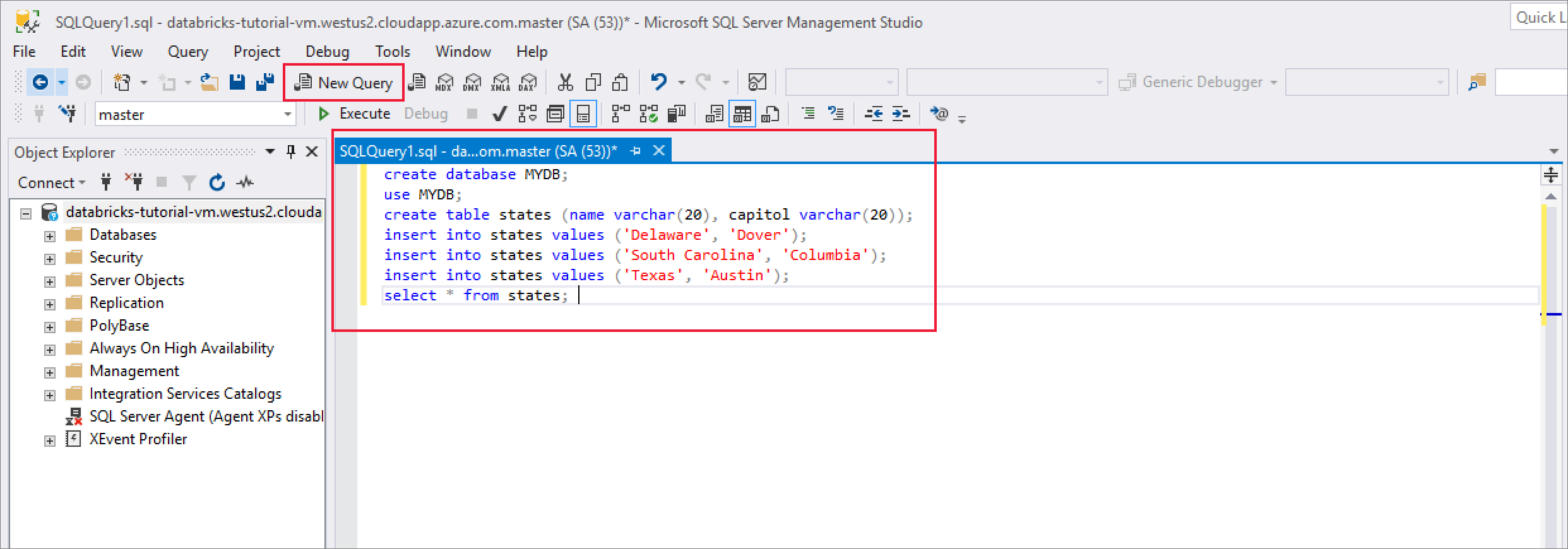Image resolution: width=1568 pixels, height=549 pixels.
Task: Click the editor vertical scrollbar up arrow
Action: coord(1551,196)
